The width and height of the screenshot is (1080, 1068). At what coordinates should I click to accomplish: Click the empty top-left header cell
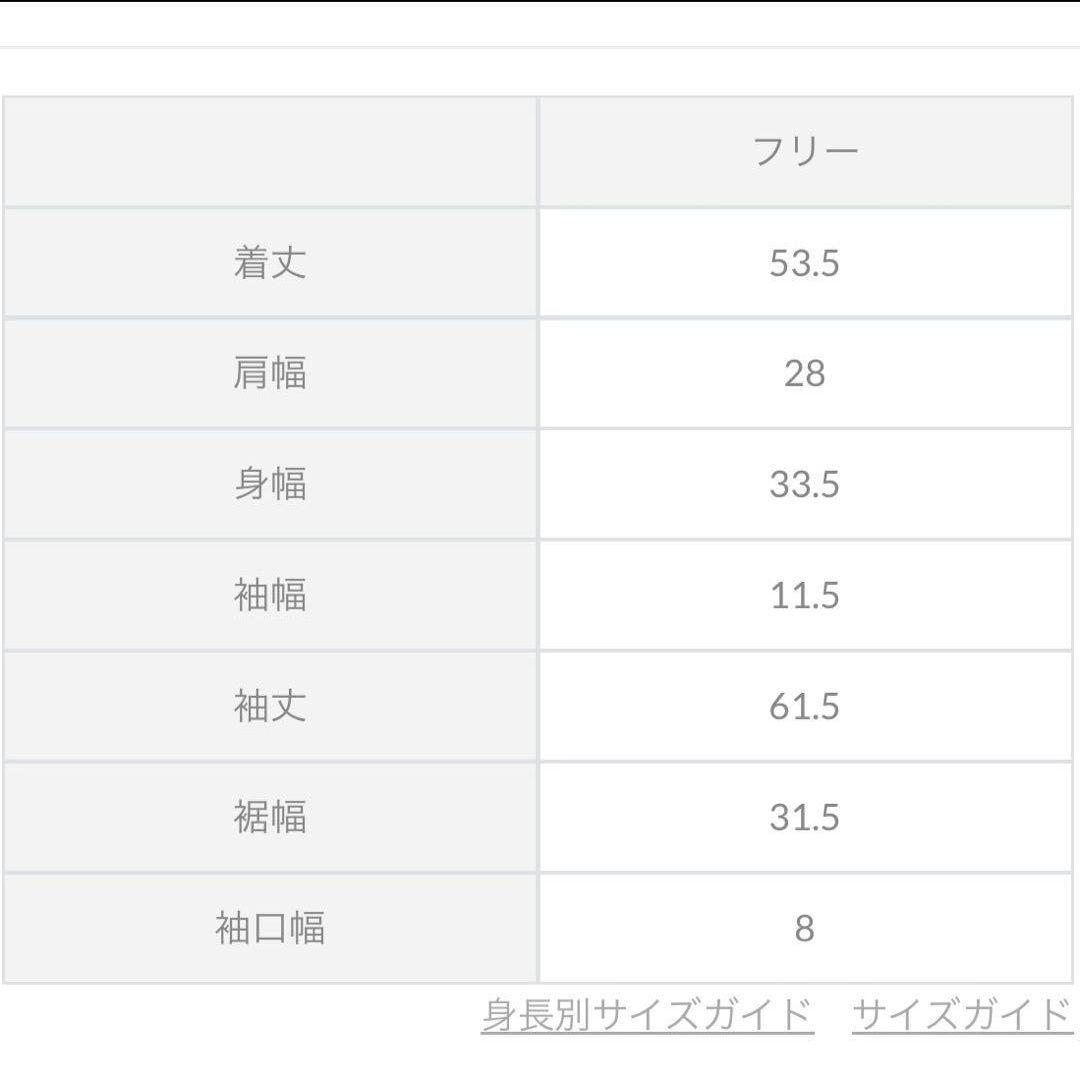pos(270,152)
